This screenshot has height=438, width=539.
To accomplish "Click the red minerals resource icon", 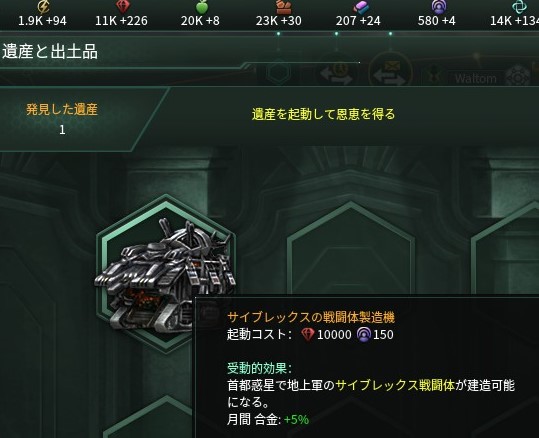I will click(x=122, y=6).
